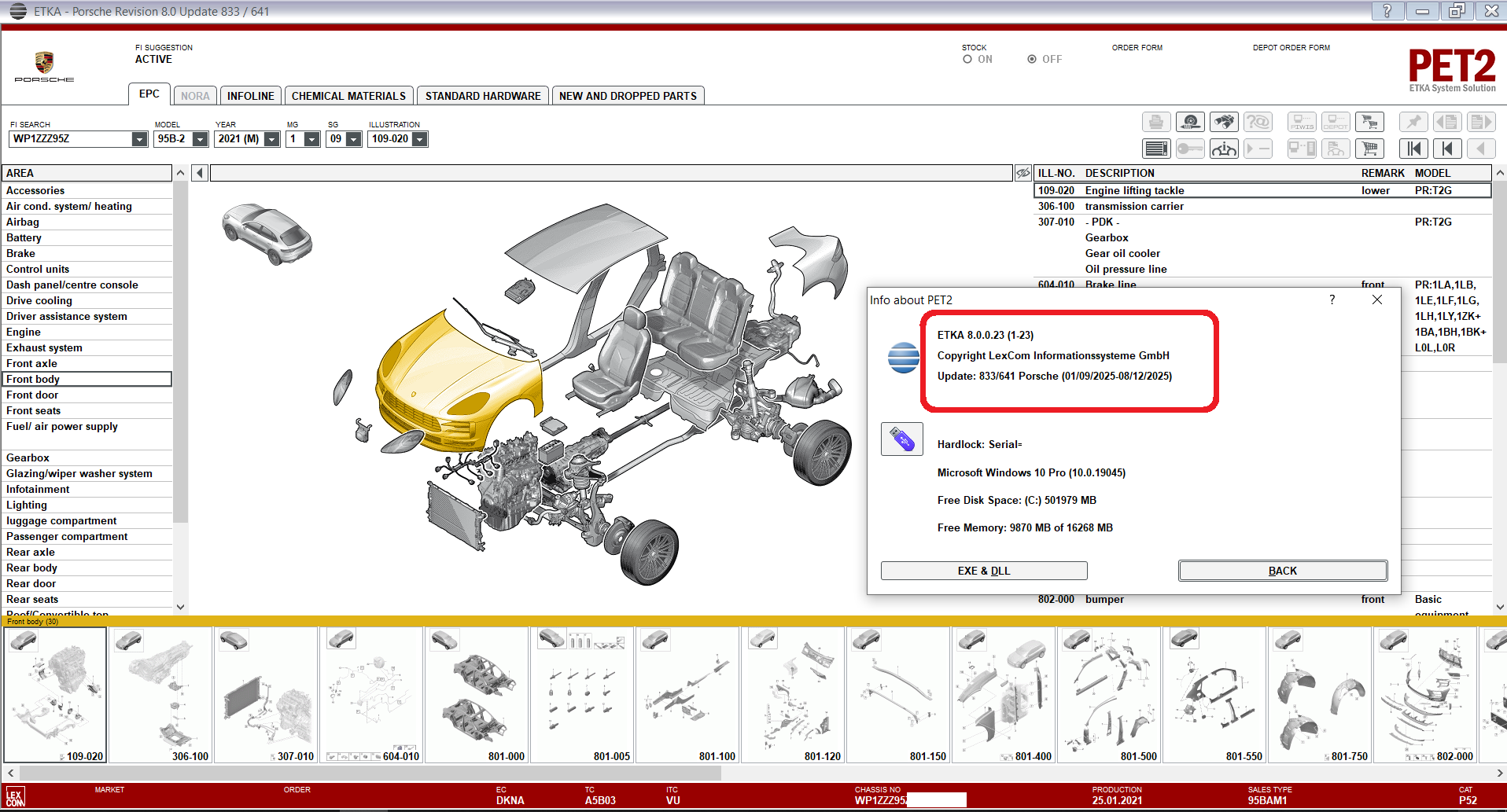Click the thumbnail strip horizontal scrollbar
Image resolution: width=1507 pixels, height=812 pixels.
click(369, 773)
